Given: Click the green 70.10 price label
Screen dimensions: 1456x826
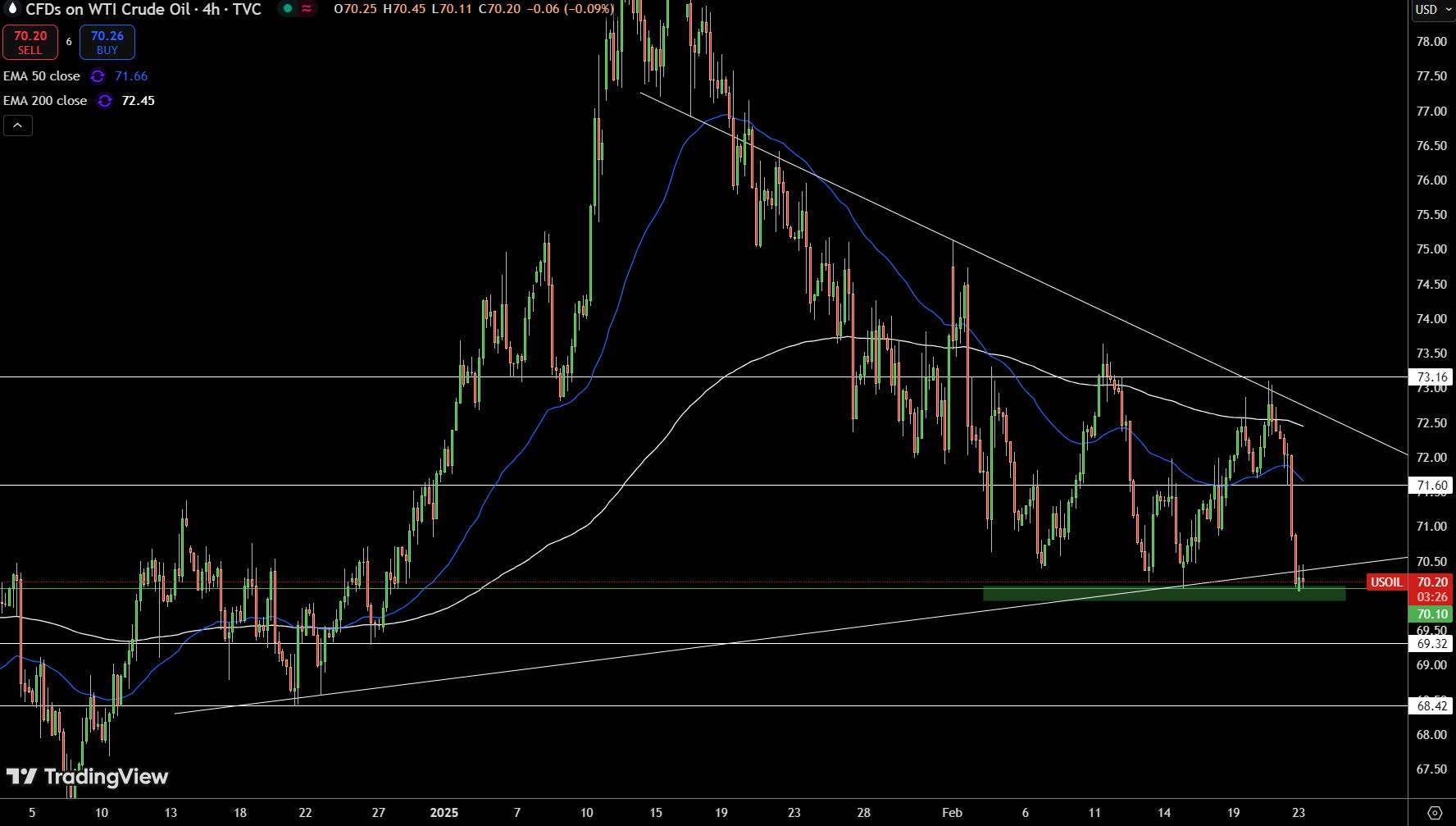Looking at the screenshot, I should pyautogui.click(x=1431, y=614).
